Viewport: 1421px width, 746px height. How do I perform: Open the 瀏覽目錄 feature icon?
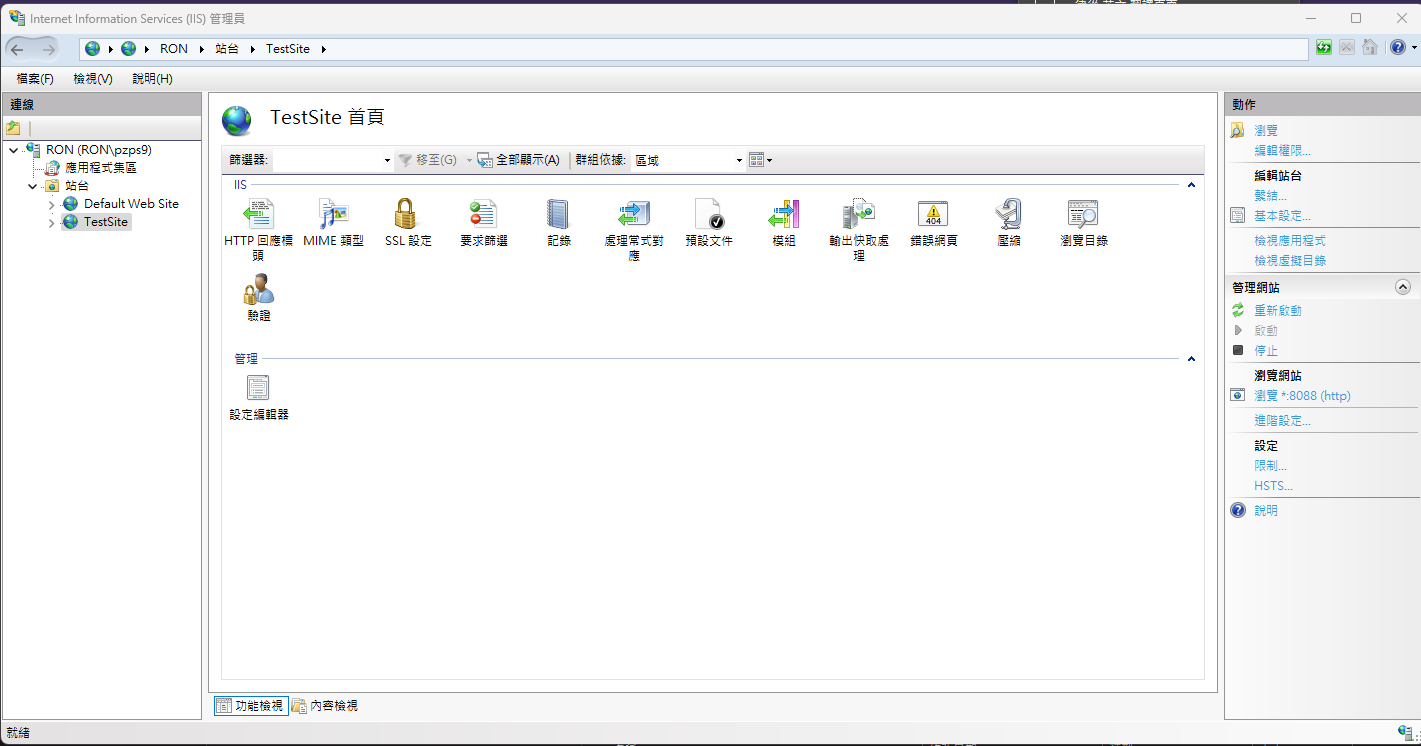click(1083, 214)
